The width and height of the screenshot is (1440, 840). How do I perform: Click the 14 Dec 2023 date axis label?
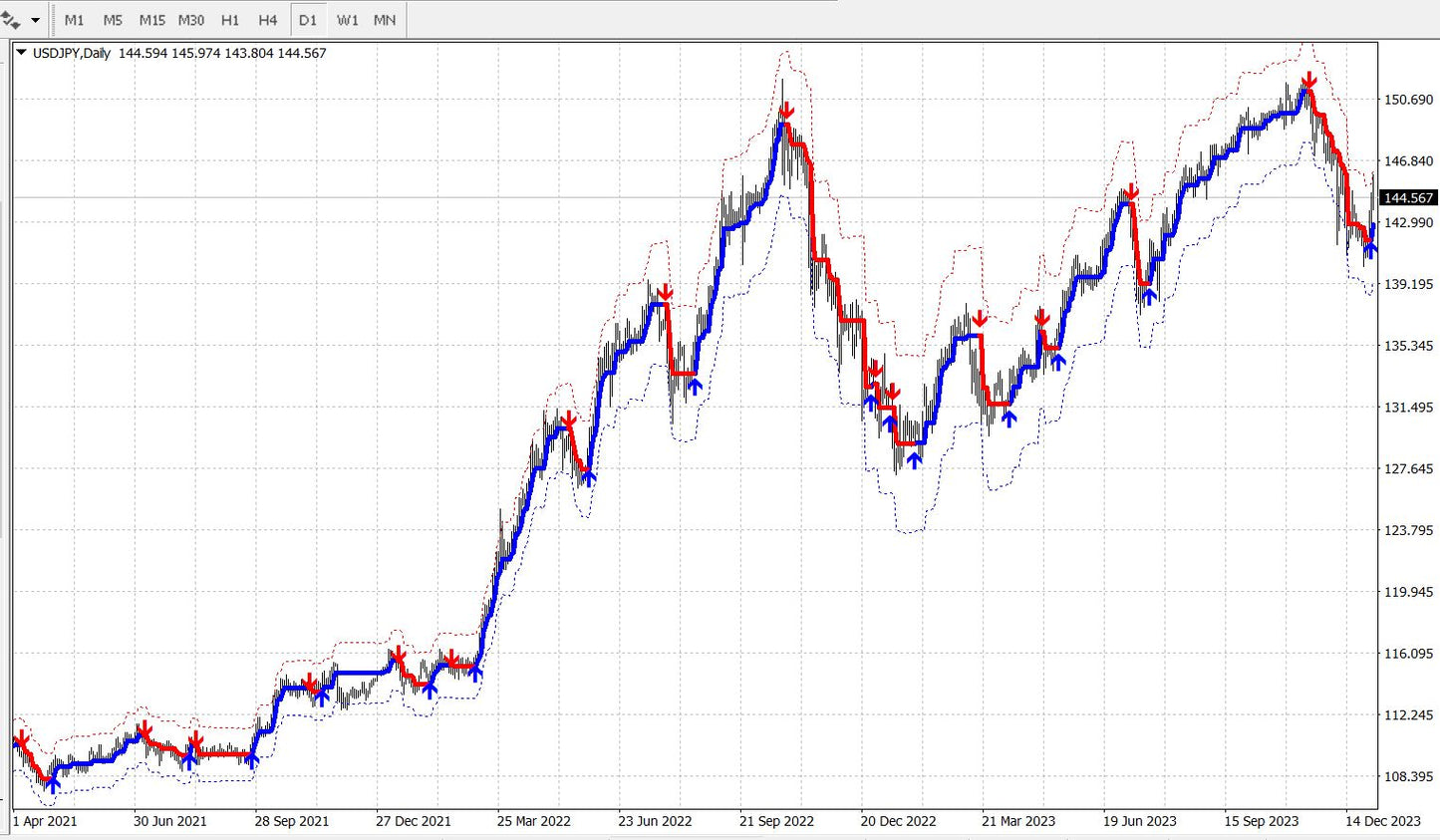coord(1385,821)
